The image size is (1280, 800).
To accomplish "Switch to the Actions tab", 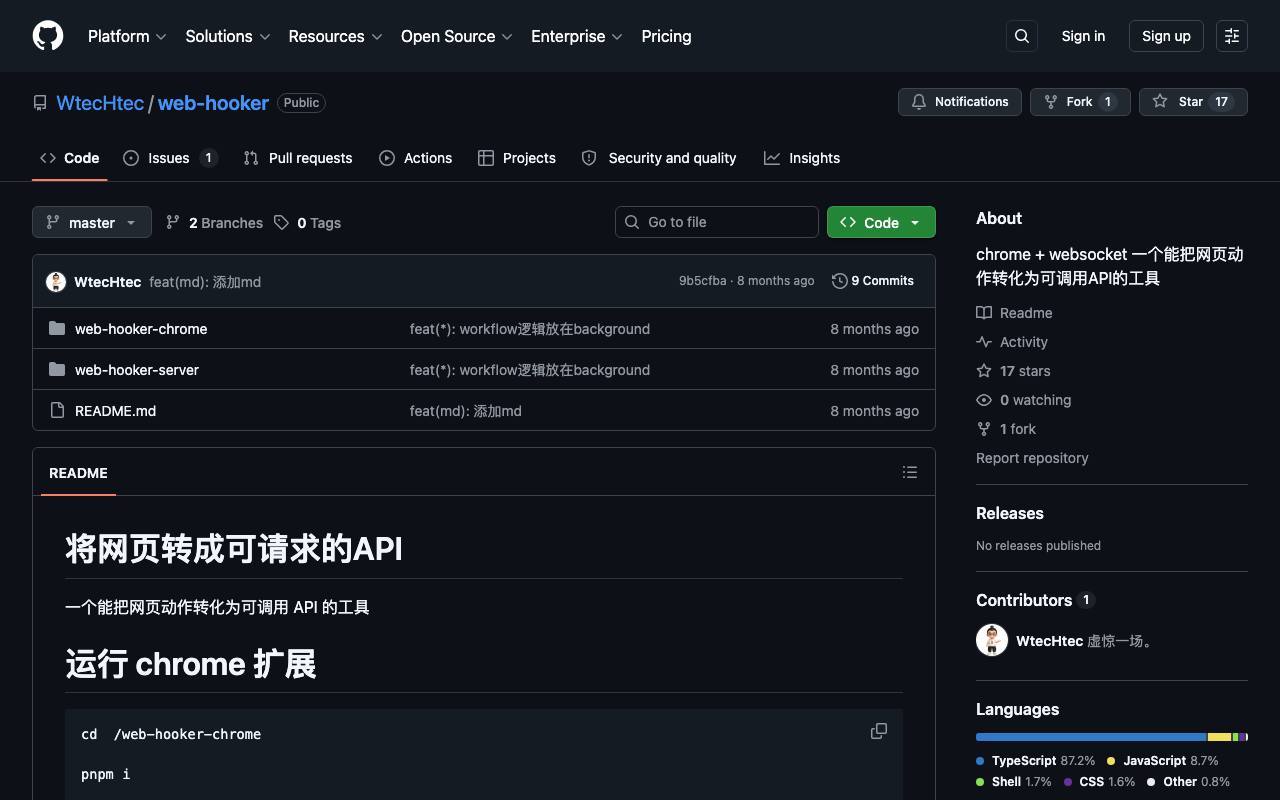I will [x=416, y=158].
